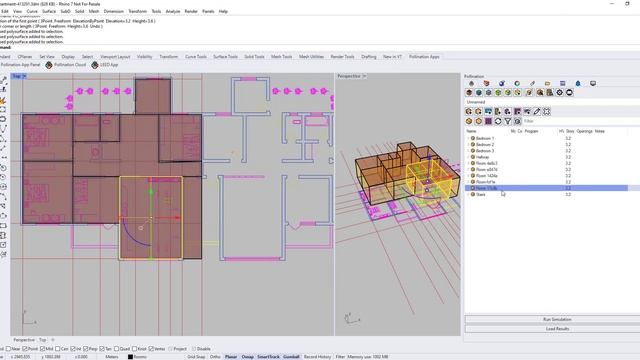The image size is (640, 360).
Task: Toggle SmartTrack in status bar
Action: pyautogui.click(x=268, y=357)
